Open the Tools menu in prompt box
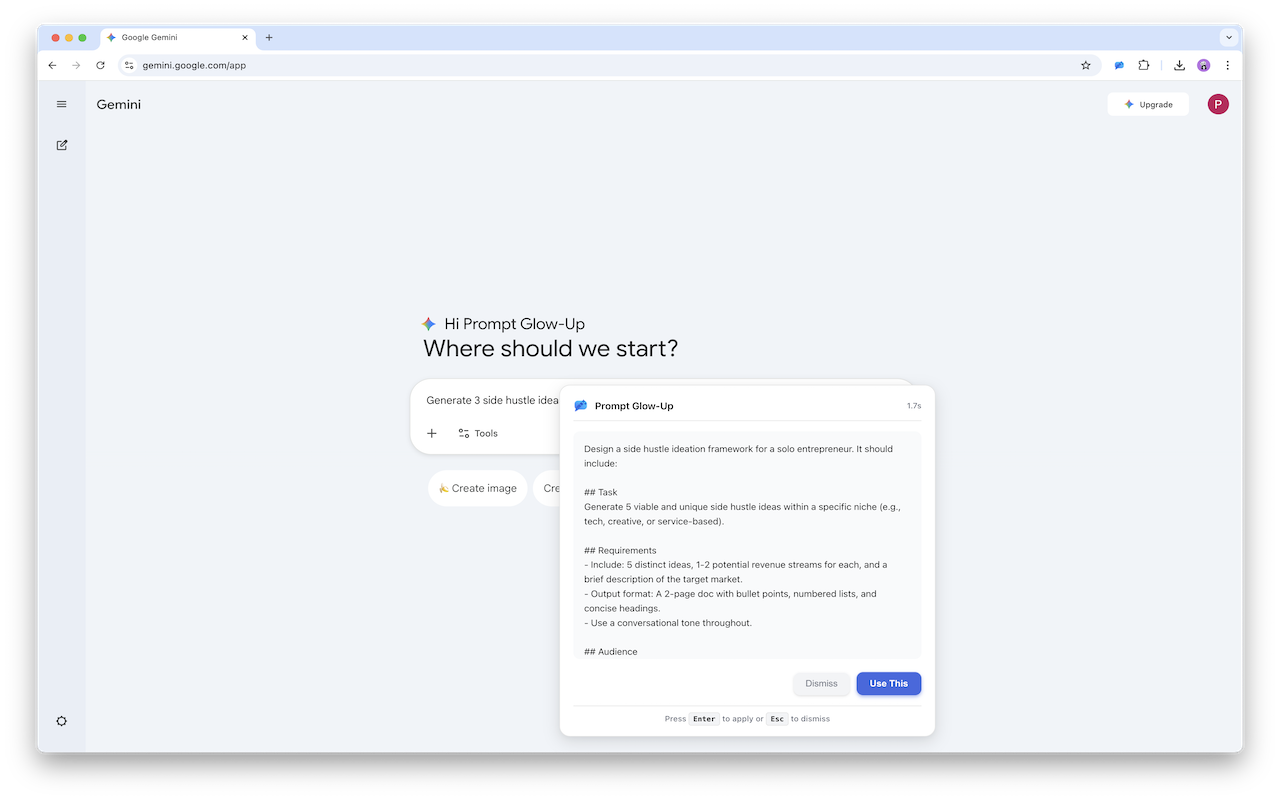Image resolution: width=1280 pixels, height=800 pixels. 478,433
